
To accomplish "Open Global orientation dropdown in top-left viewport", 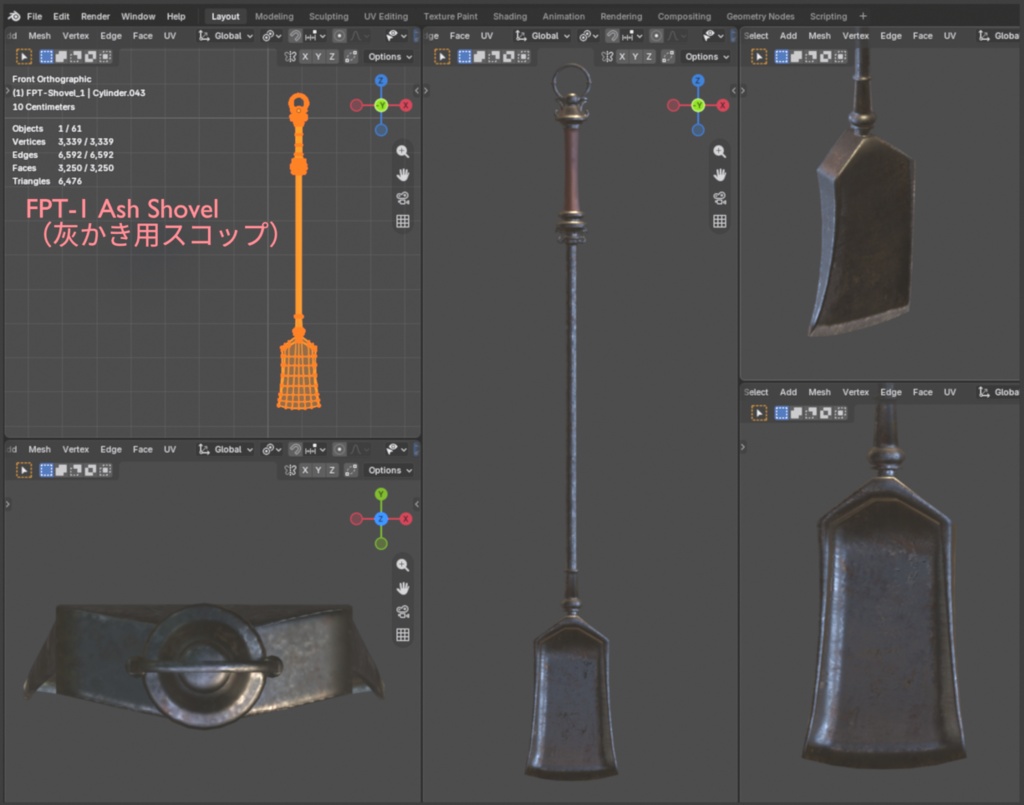I will 226,36.
